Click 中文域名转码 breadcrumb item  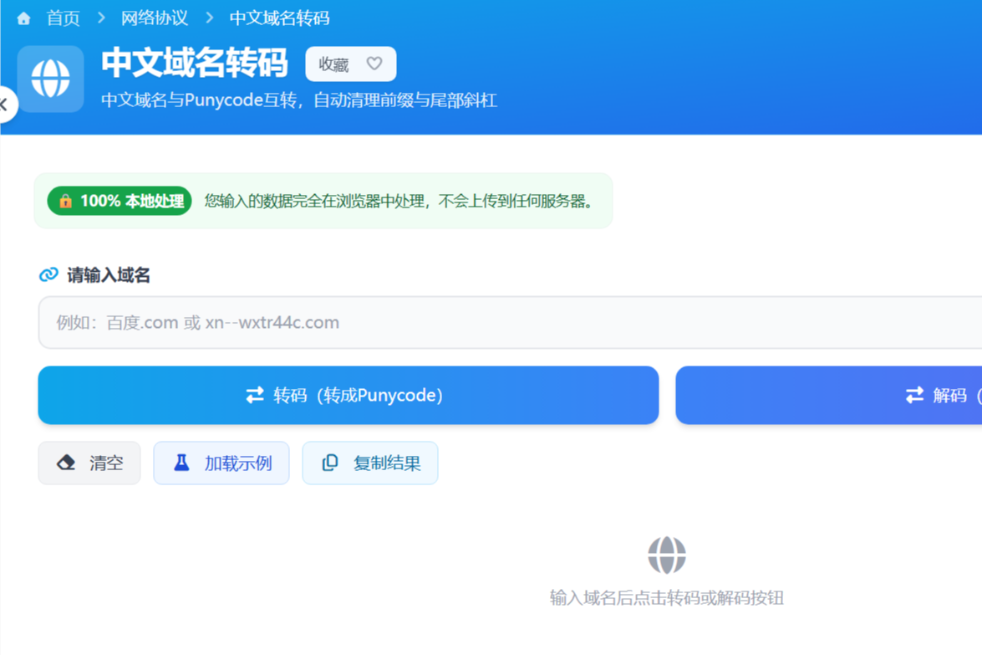click(279, 19)
